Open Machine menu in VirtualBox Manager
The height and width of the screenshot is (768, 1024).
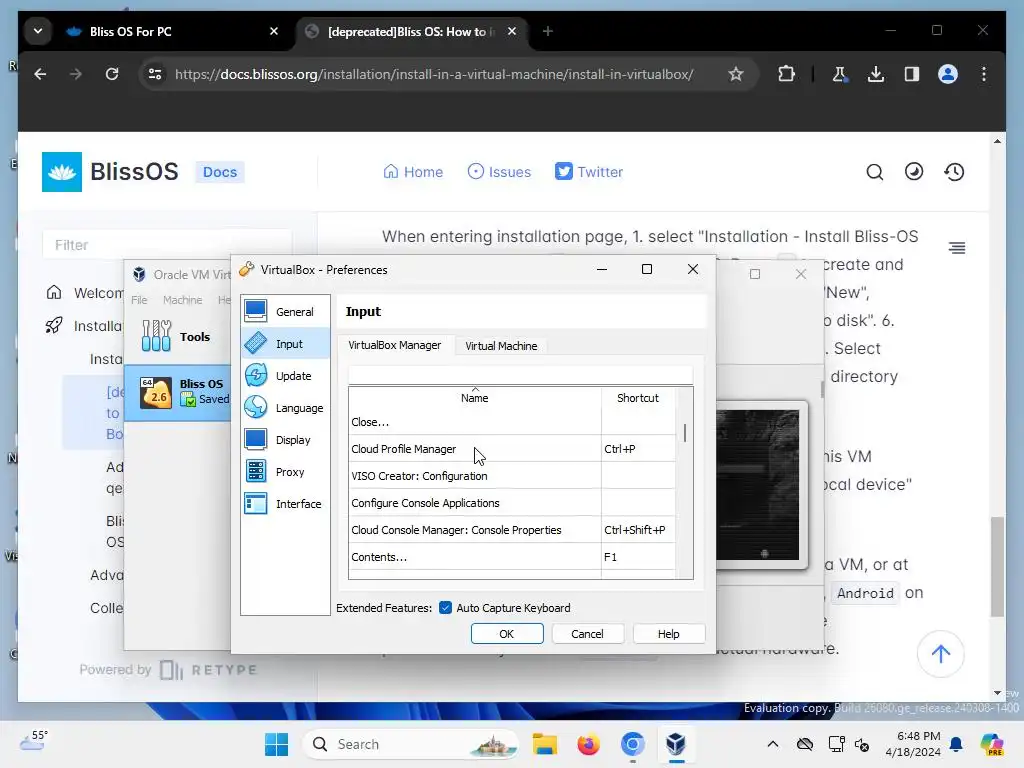182,300
